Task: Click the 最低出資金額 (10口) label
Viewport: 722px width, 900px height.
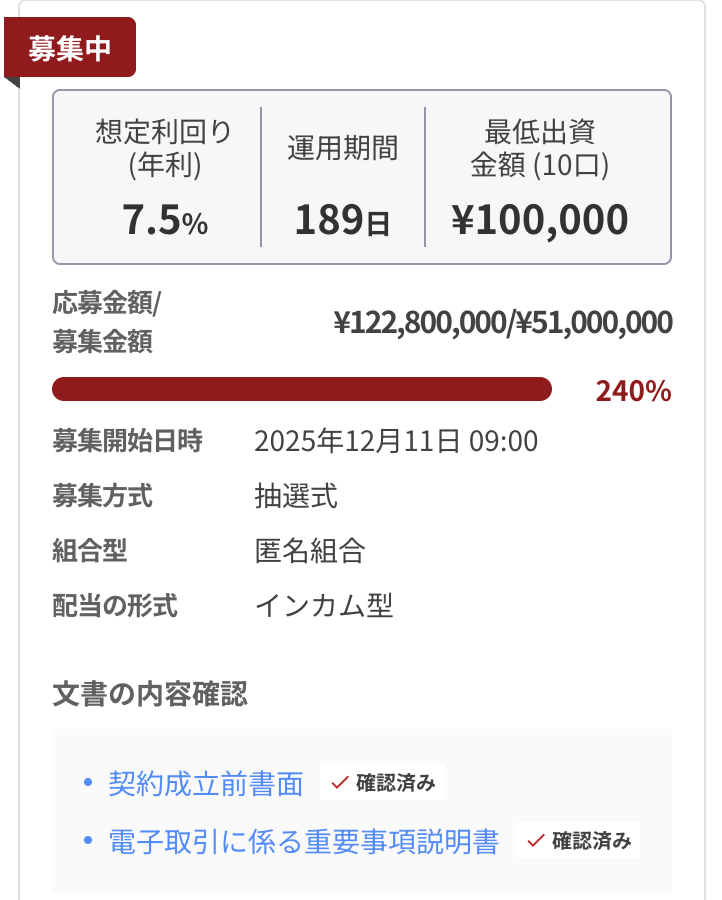Action: click(x=540, y=147)
